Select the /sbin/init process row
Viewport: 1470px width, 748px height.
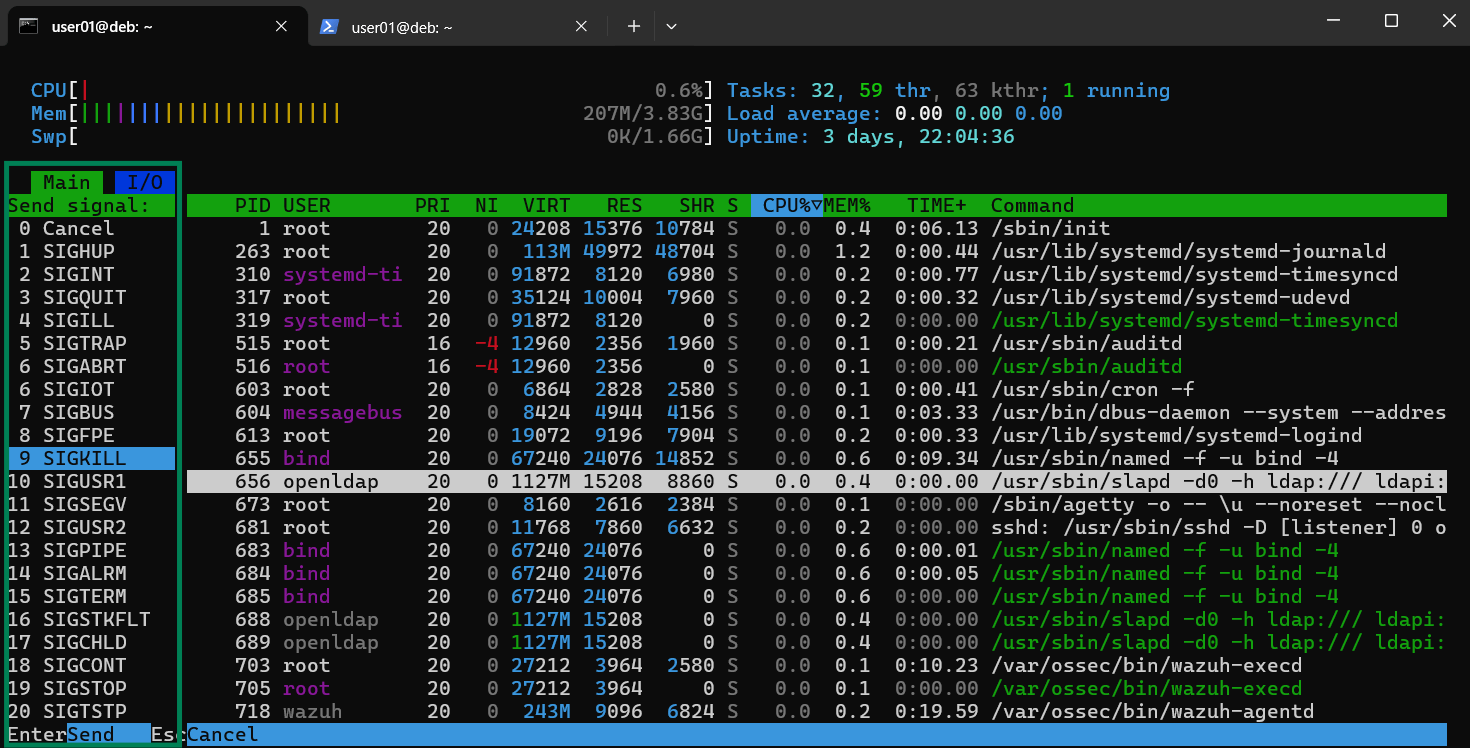[816, 228]
